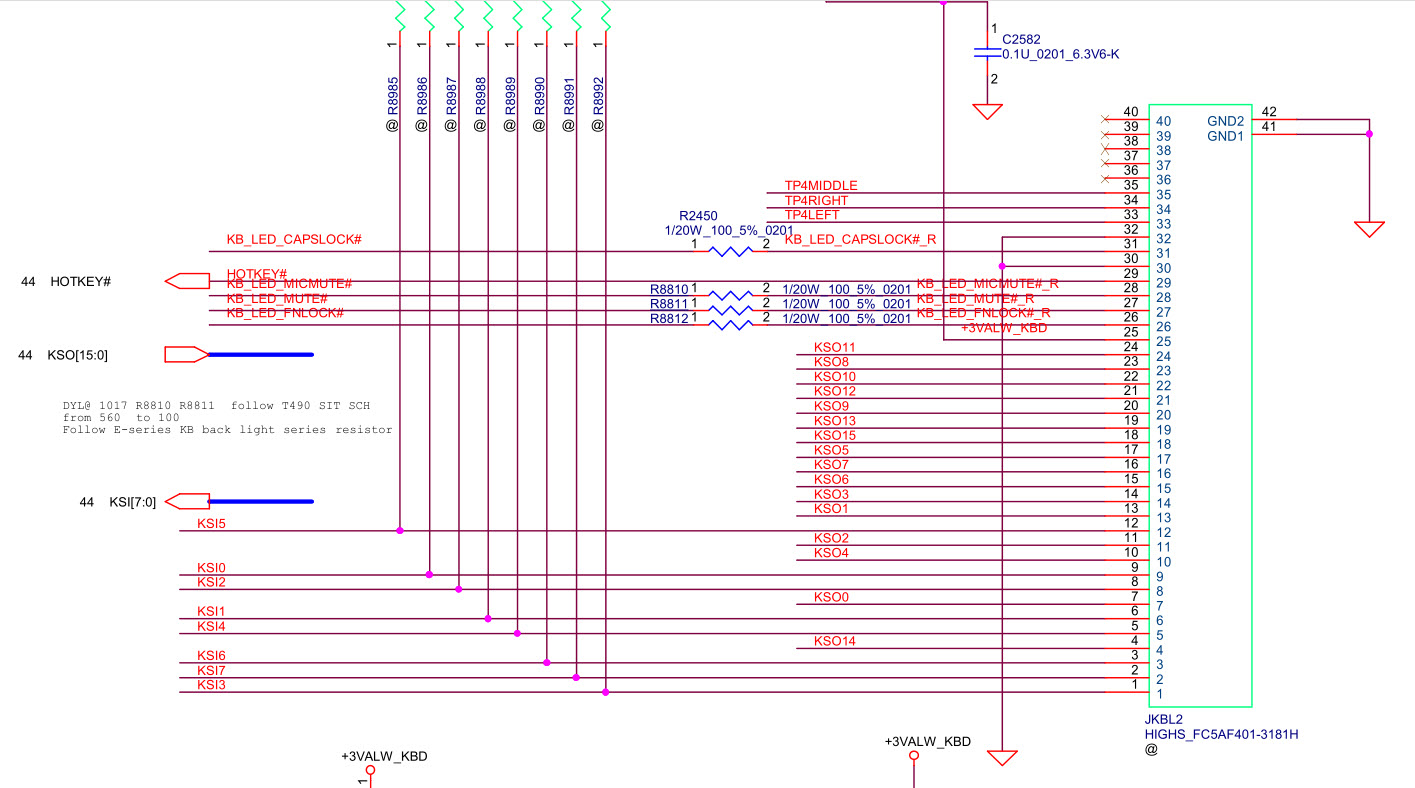Click the KSI[7:0] bus port name
The width and height of the screenshot is (1415, 788).
coord(132,502)
